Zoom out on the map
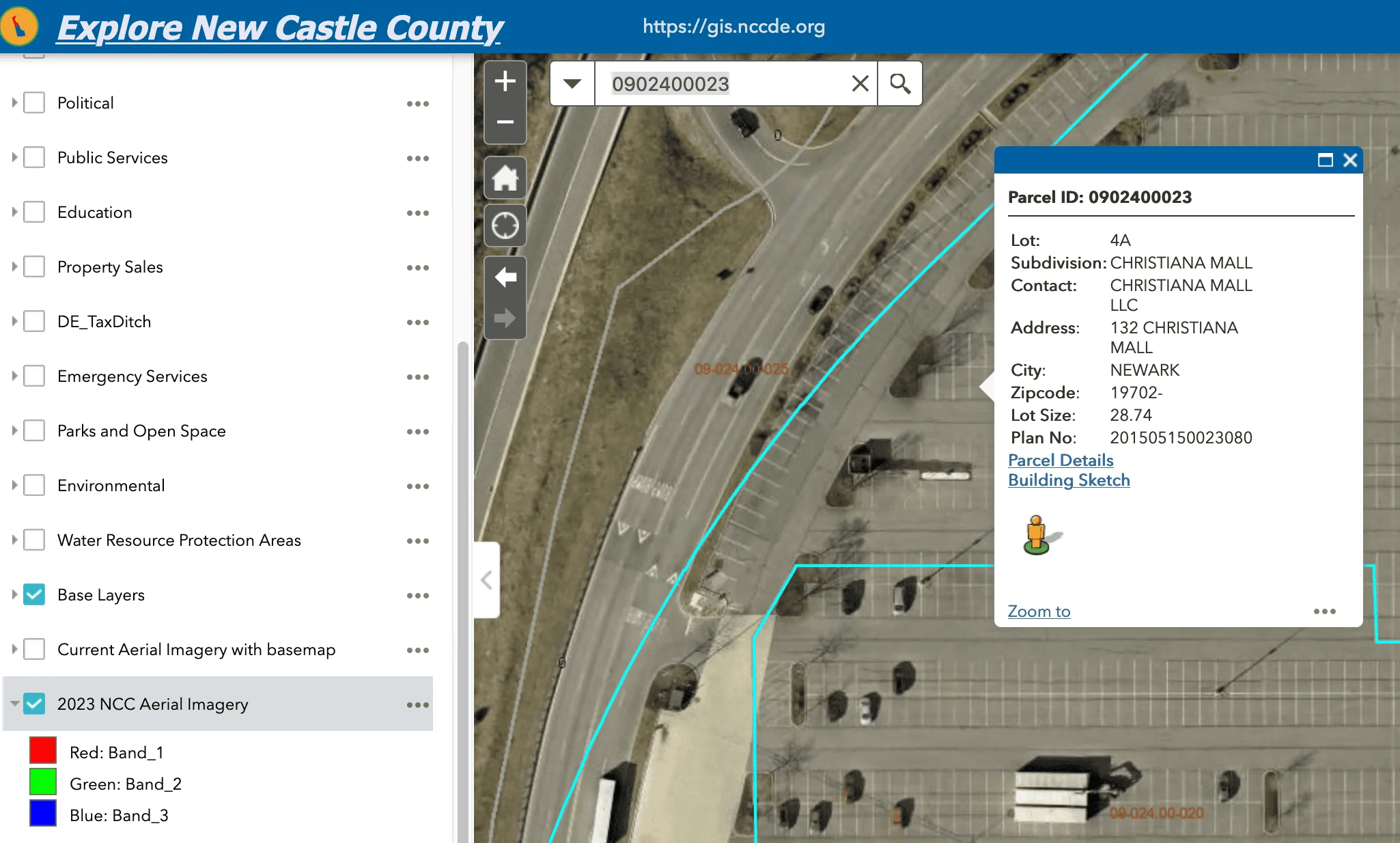The height and width of the screenshot is (843, 1400). click(505, 122)
